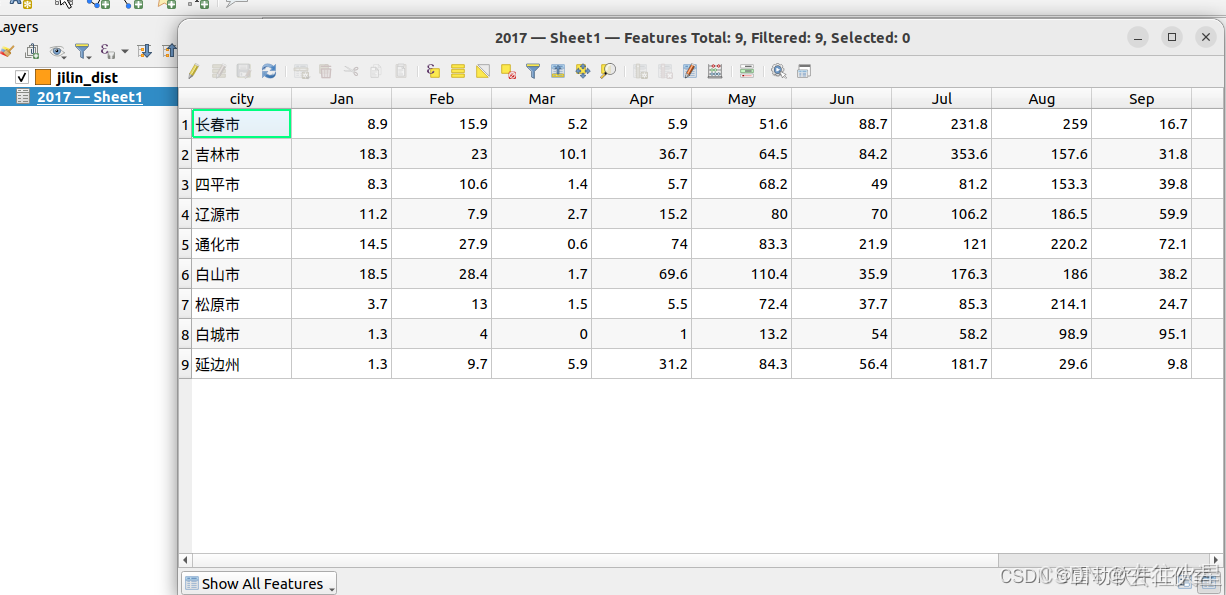Image resolution: width=1226 pixels, height=595 pixels.
Task: Sort table by city column header
Action: point(242,98)
